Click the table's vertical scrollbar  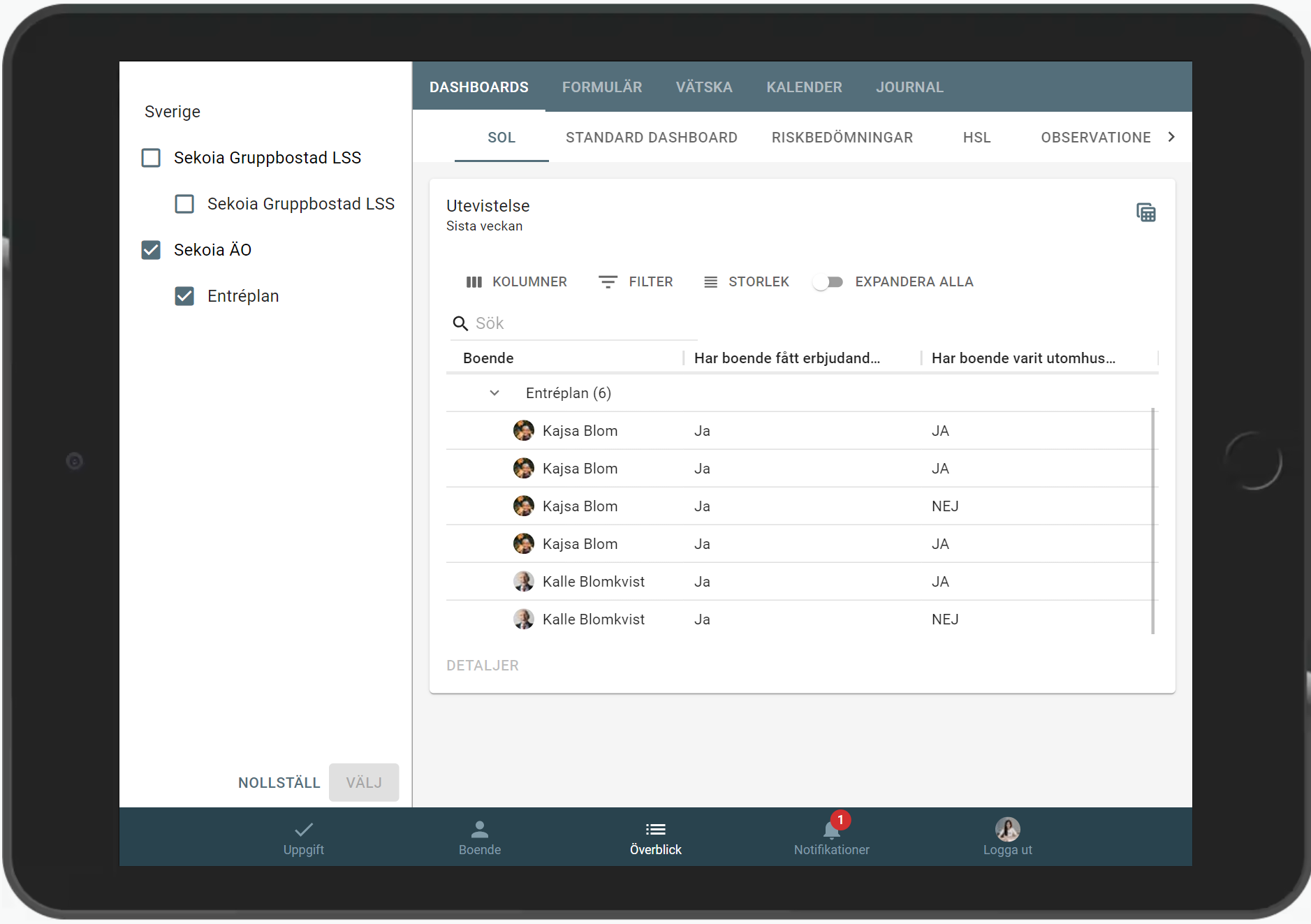(1152, 521)
